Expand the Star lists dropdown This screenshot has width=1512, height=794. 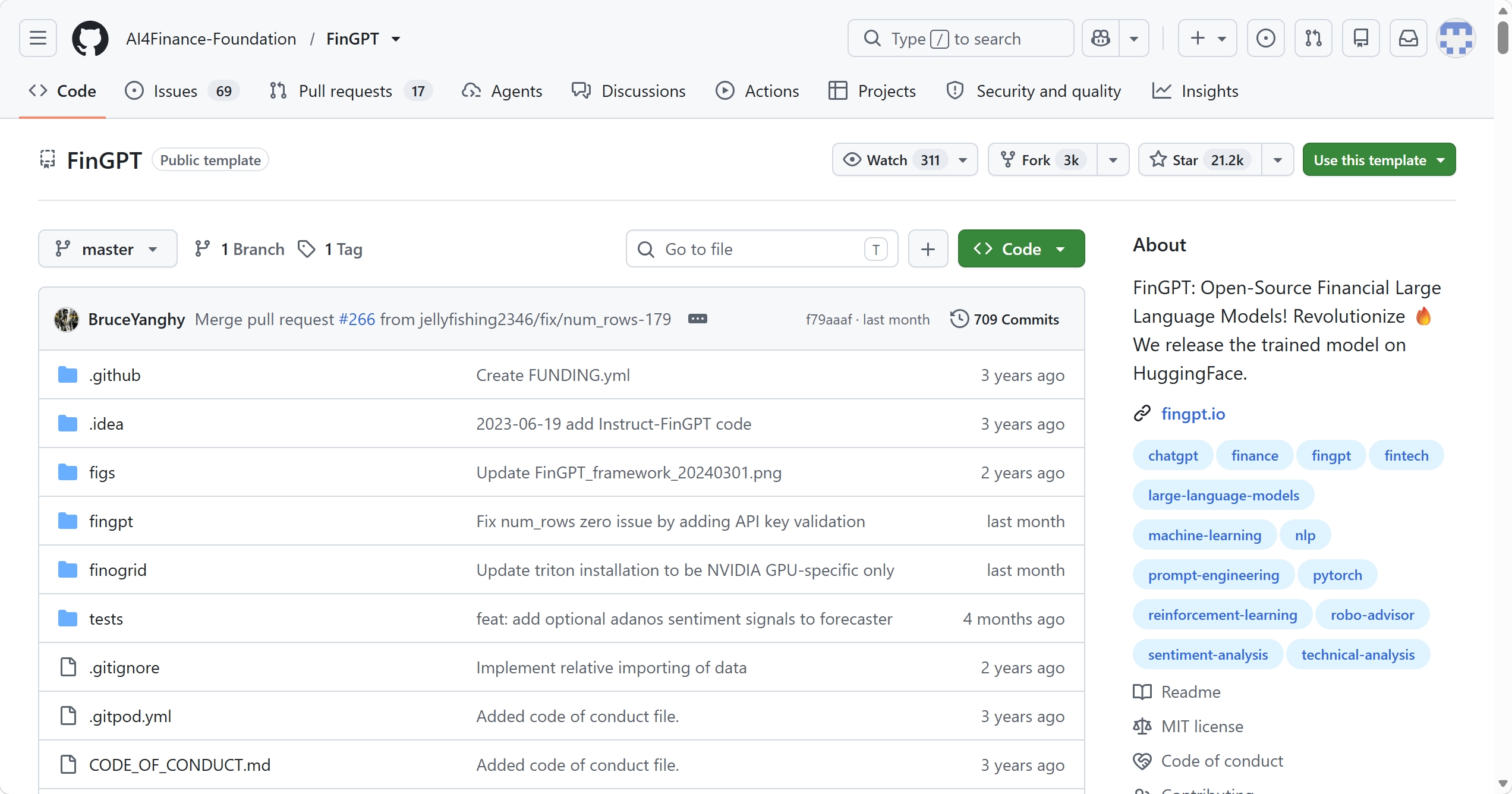click(1278, 160)
